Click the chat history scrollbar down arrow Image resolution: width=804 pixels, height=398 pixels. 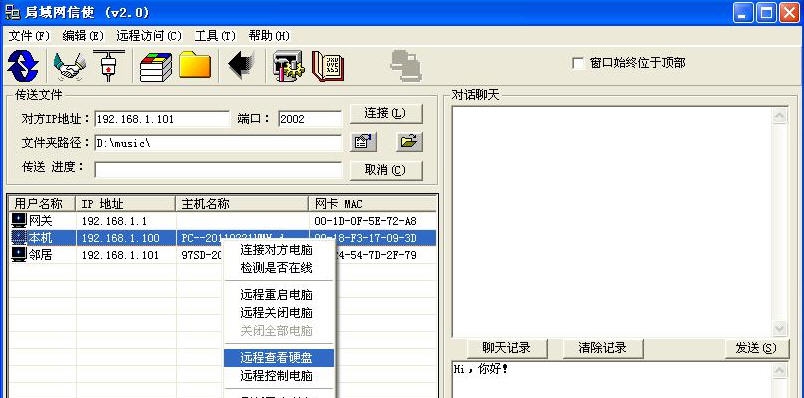click(779, 328)
